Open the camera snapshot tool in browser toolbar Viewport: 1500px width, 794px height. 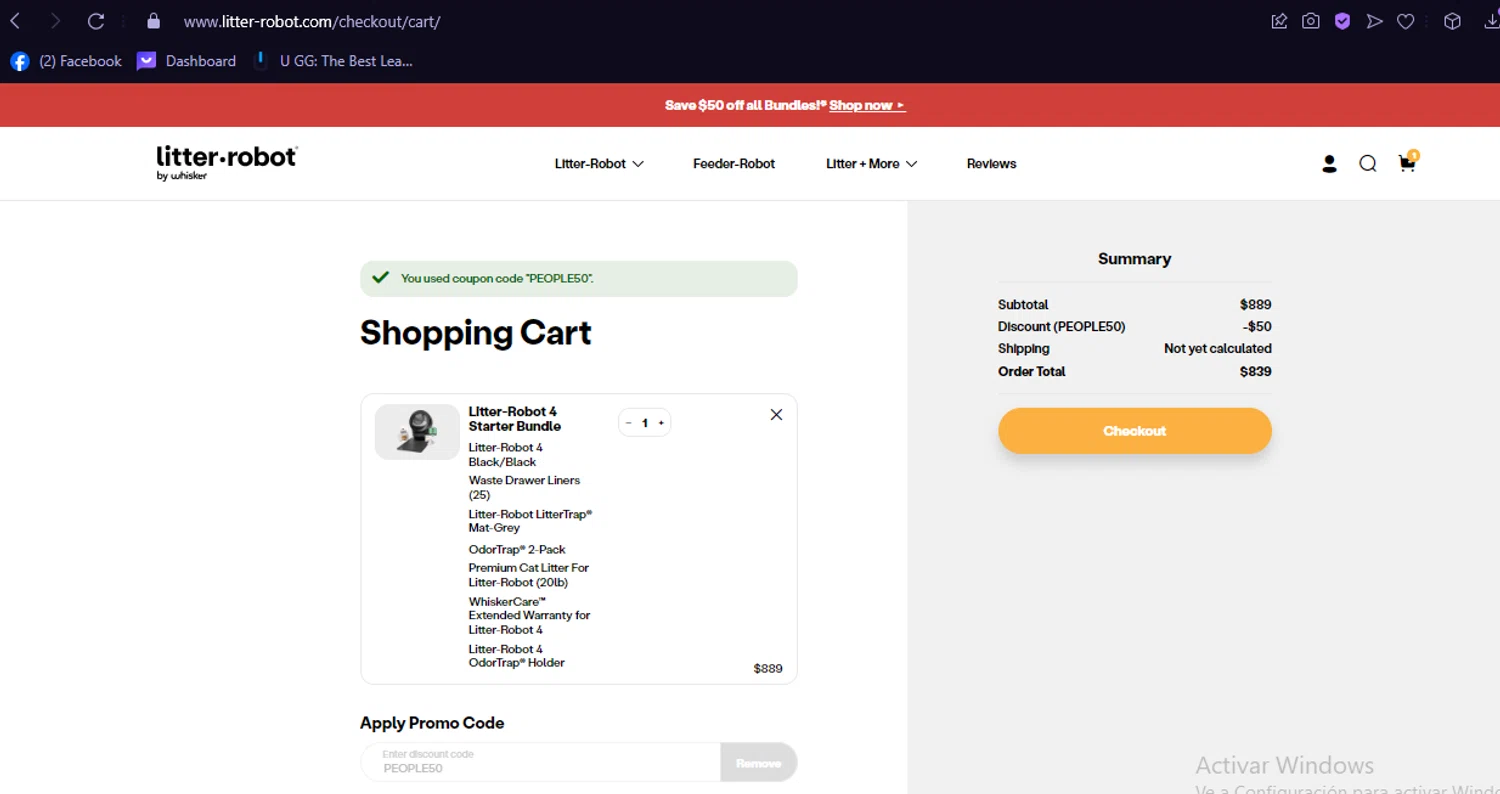pyautogui.click(x=1311, y=21)
